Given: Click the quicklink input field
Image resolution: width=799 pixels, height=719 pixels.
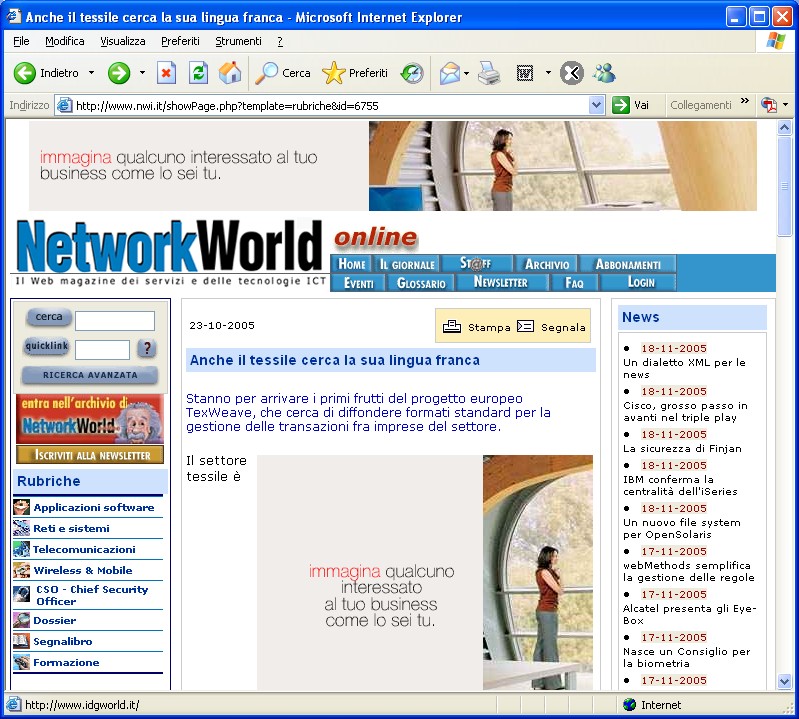Looking at the screenshot, I should click(102, 350).
